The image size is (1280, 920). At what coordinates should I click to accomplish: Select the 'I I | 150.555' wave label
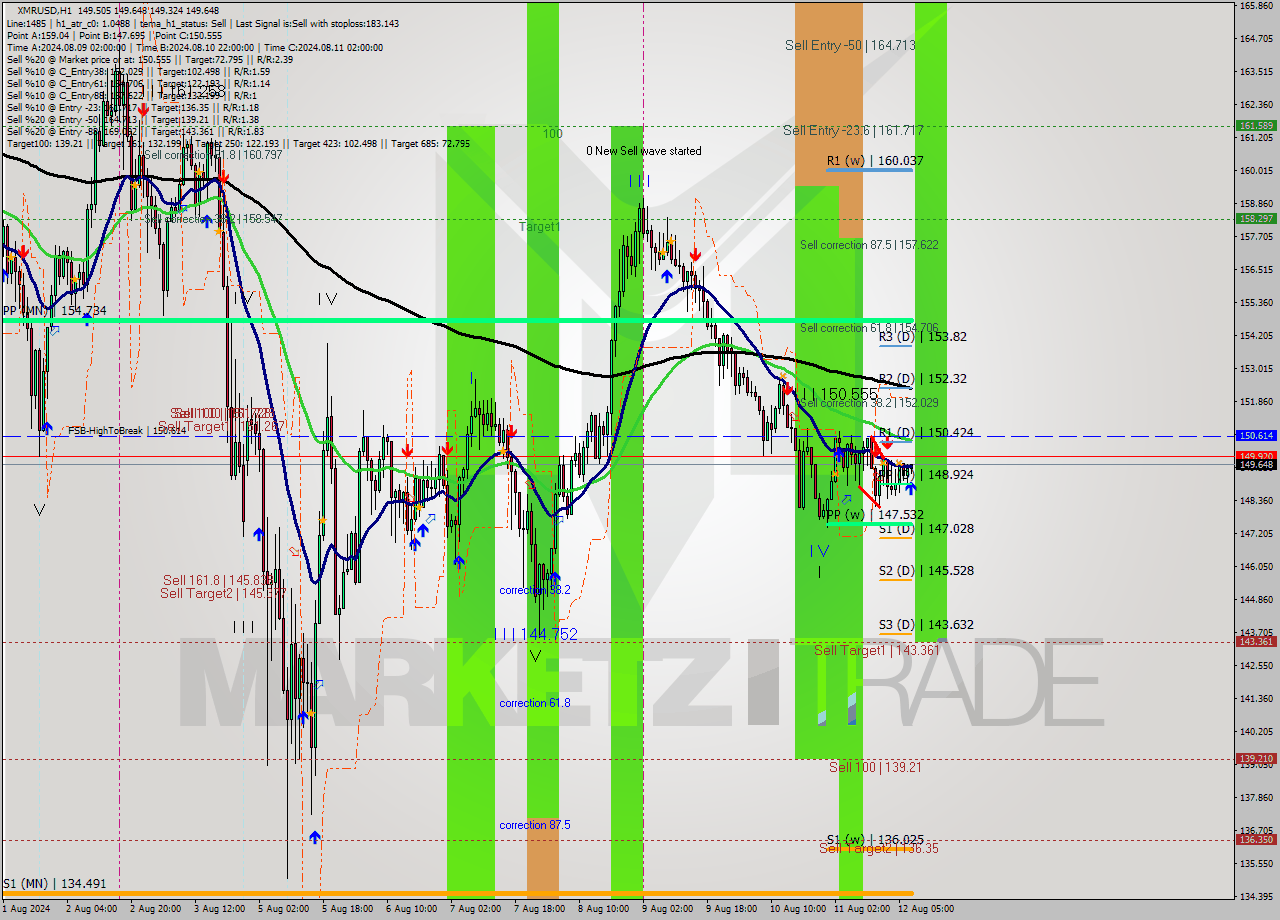coord(839,394)
